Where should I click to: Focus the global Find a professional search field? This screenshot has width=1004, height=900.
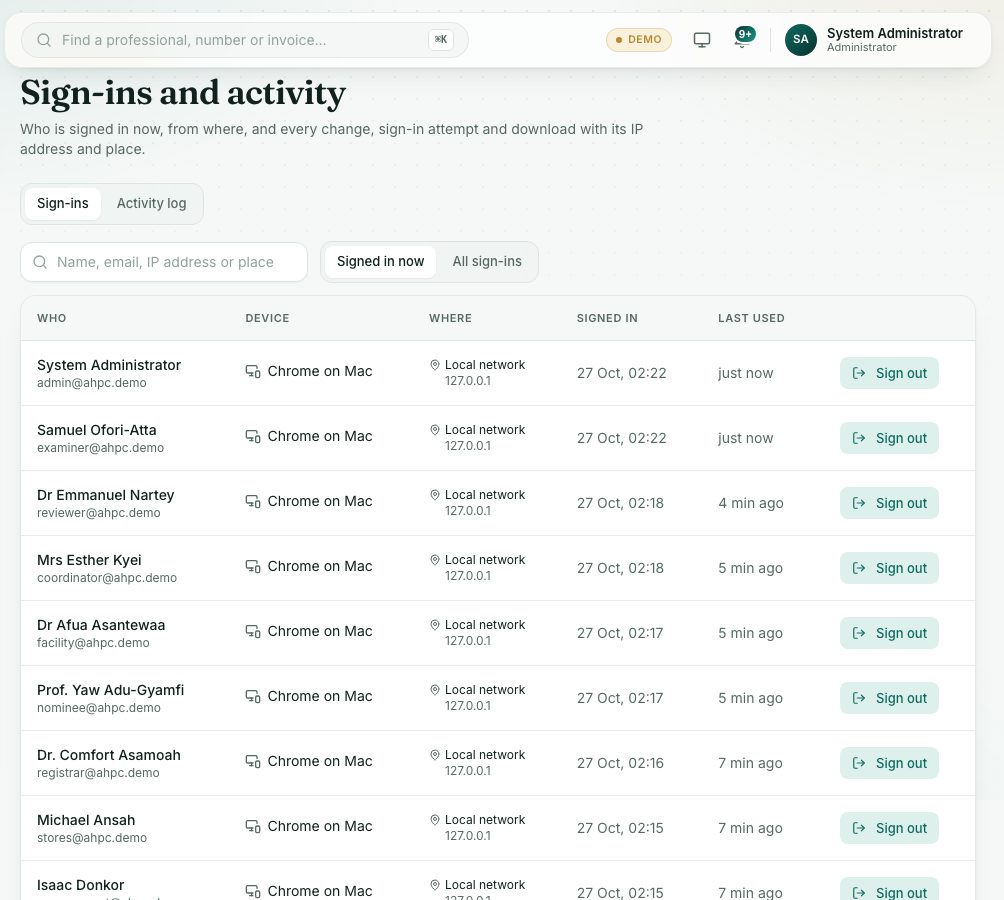(245, 40)
